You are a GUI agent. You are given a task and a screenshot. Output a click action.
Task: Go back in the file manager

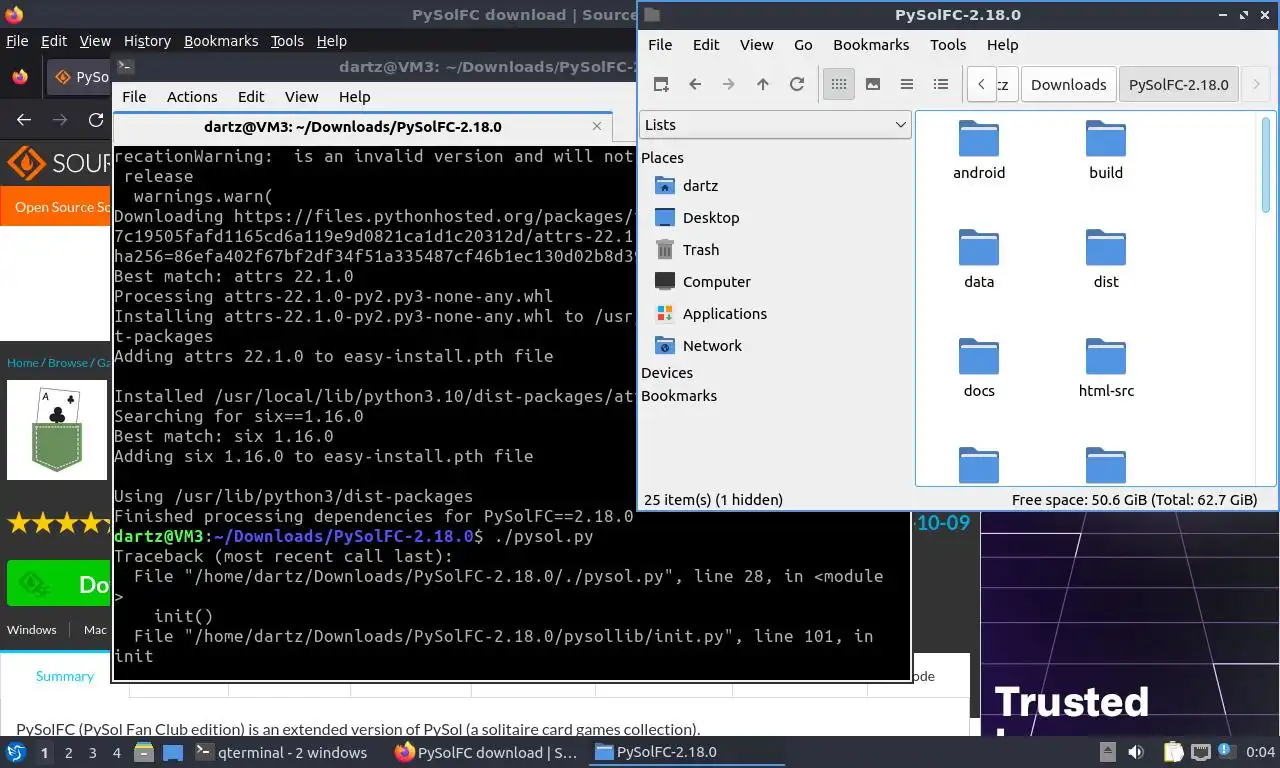point(695,84)
